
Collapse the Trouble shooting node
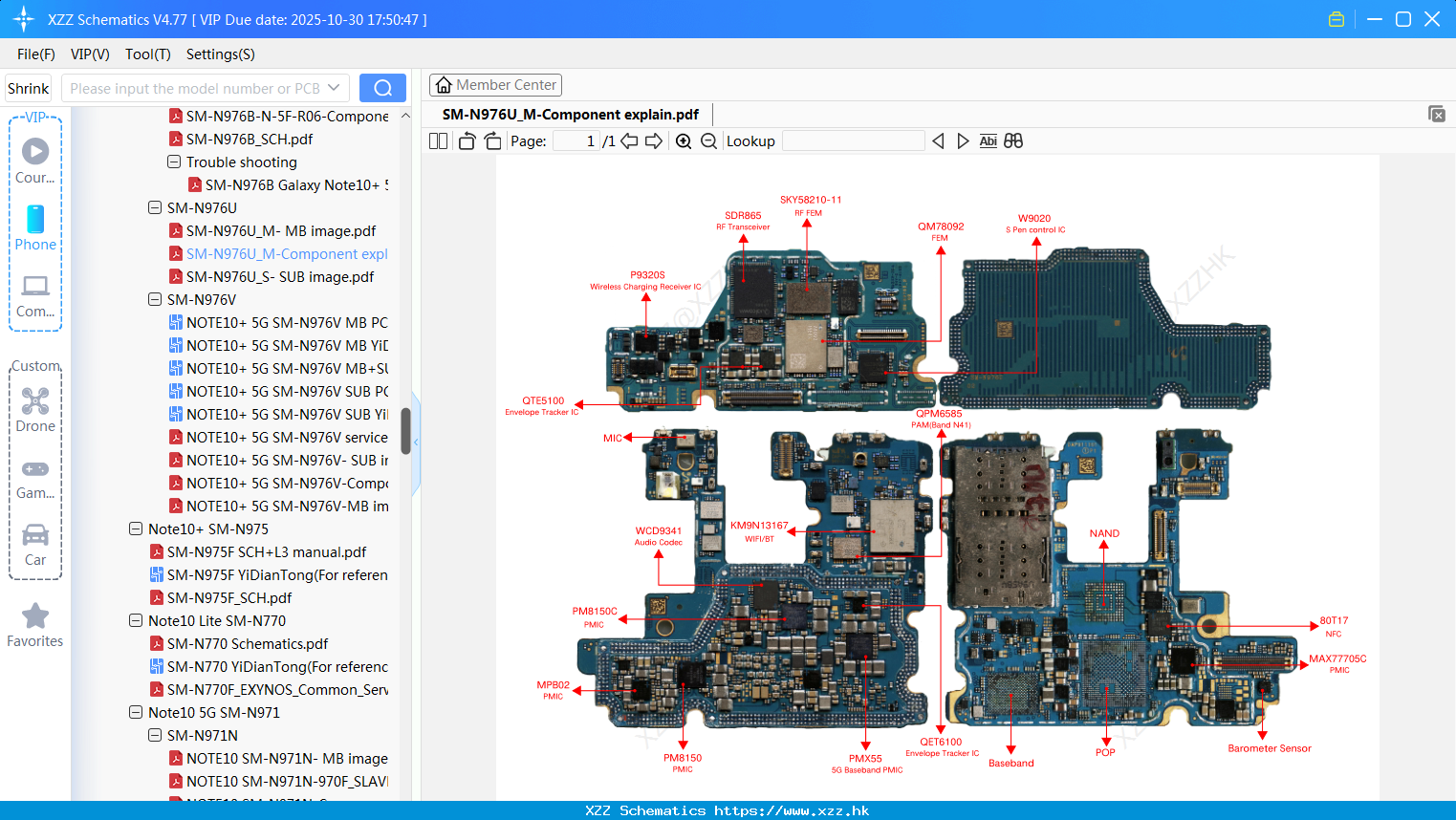click(174, 162)
